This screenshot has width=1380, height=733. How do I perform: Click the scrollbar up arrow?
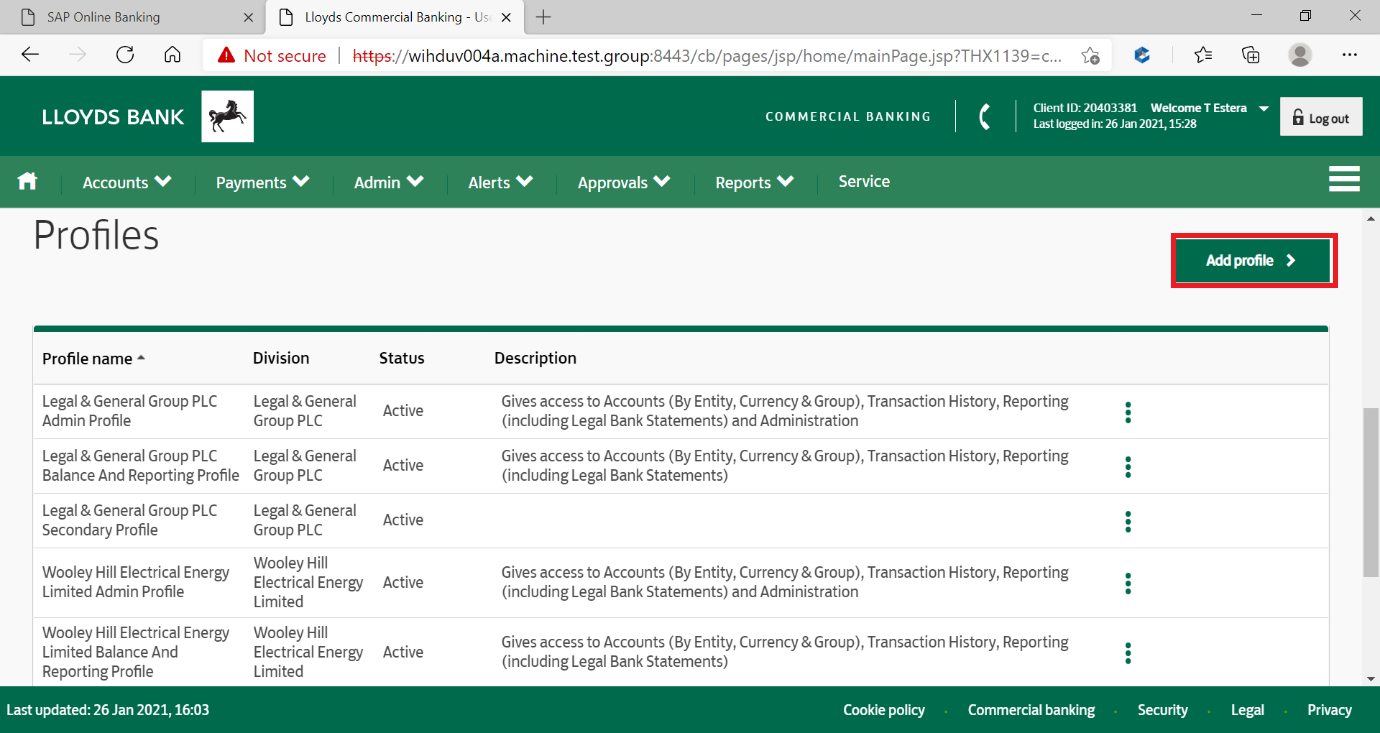(1370, 218)
